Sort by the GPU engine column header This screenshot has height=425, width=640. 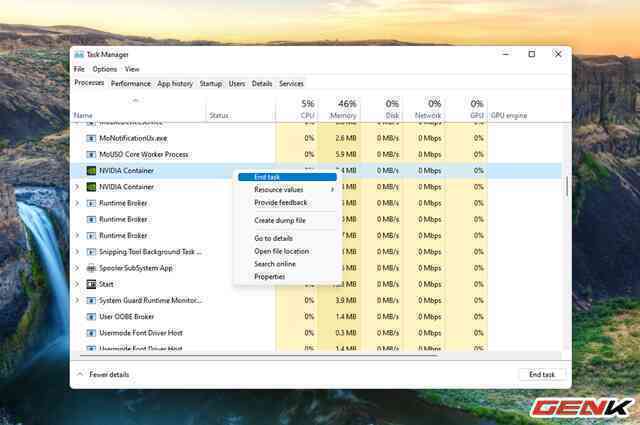pos(509,116)
